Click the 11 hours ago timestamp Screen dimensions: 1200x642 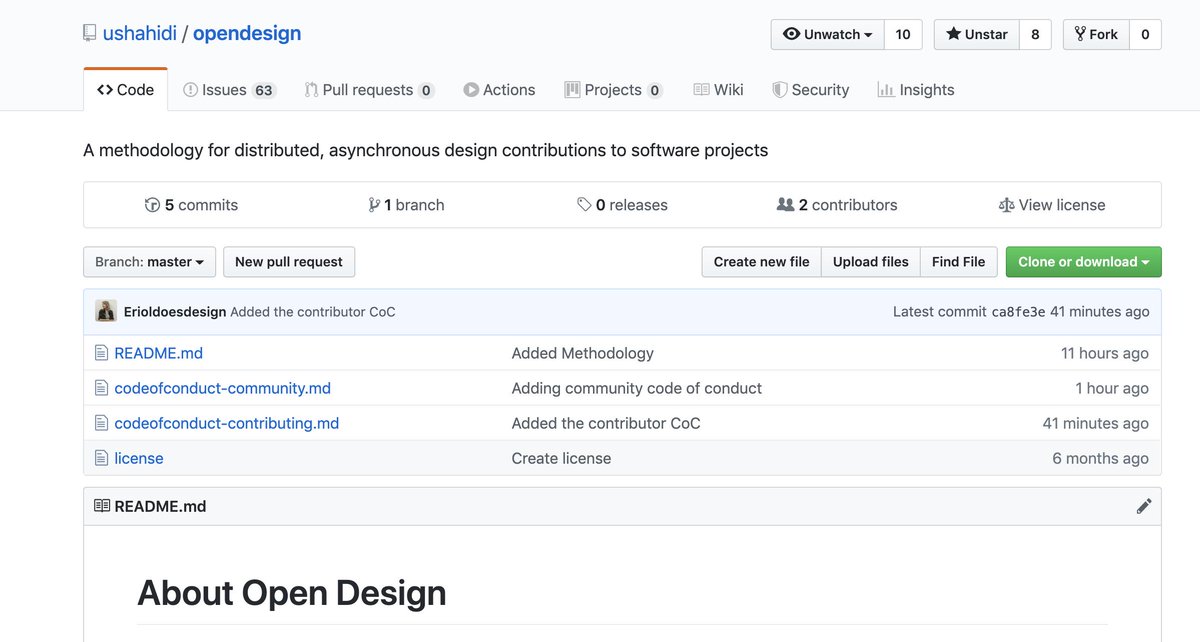click(1105, 353)
